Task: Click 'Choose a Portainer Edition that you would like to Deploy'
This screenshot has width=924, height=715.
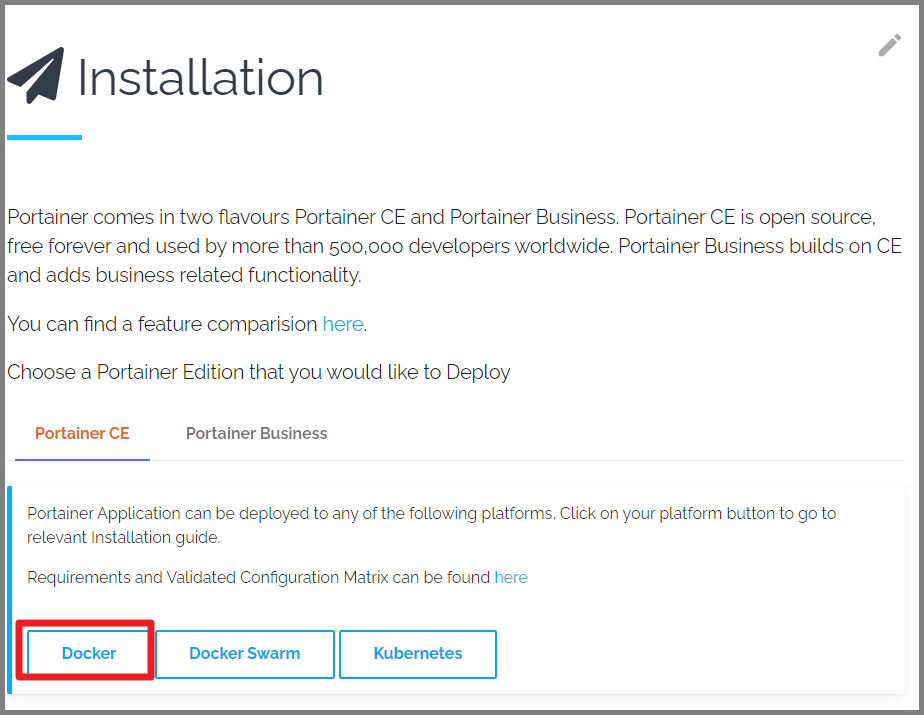Action: click(259, 373)
